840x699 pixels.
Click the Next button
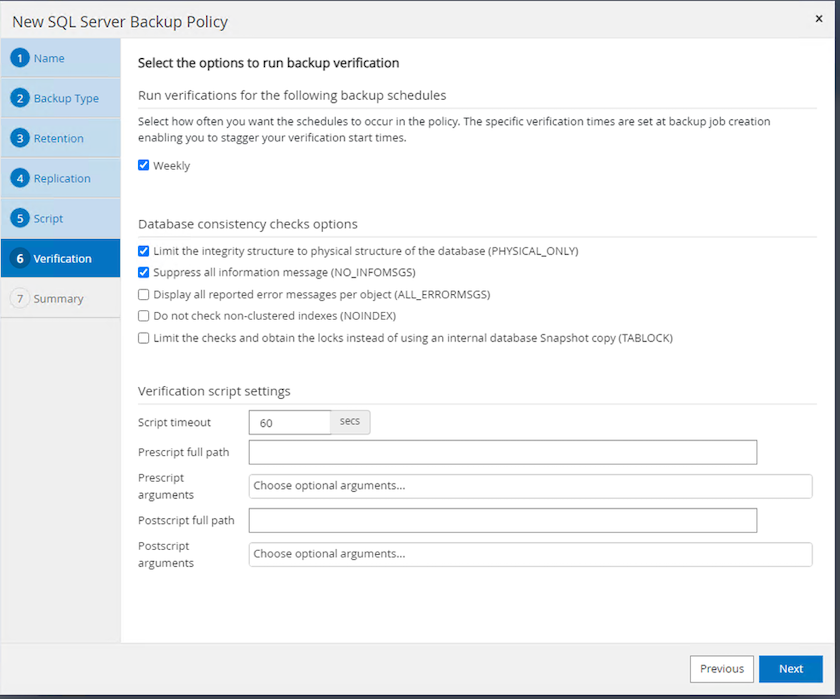coord(790,669)
